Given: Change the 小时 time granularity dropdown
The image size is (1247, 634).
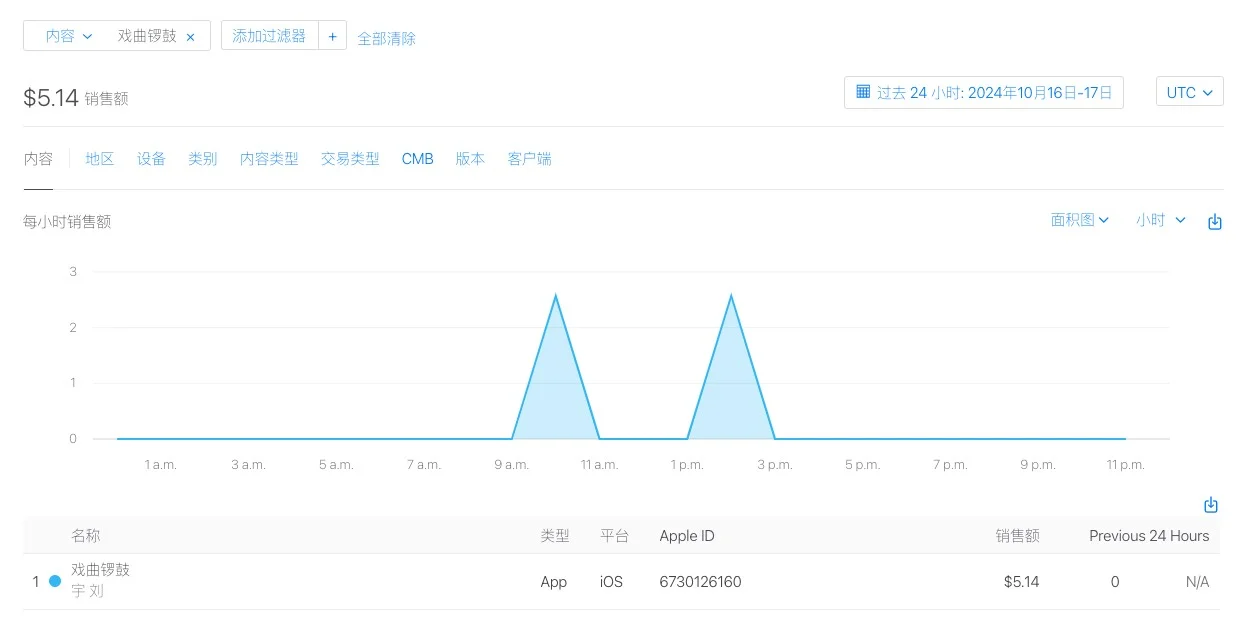Looking at the screenshot, I should point(1158,220).
